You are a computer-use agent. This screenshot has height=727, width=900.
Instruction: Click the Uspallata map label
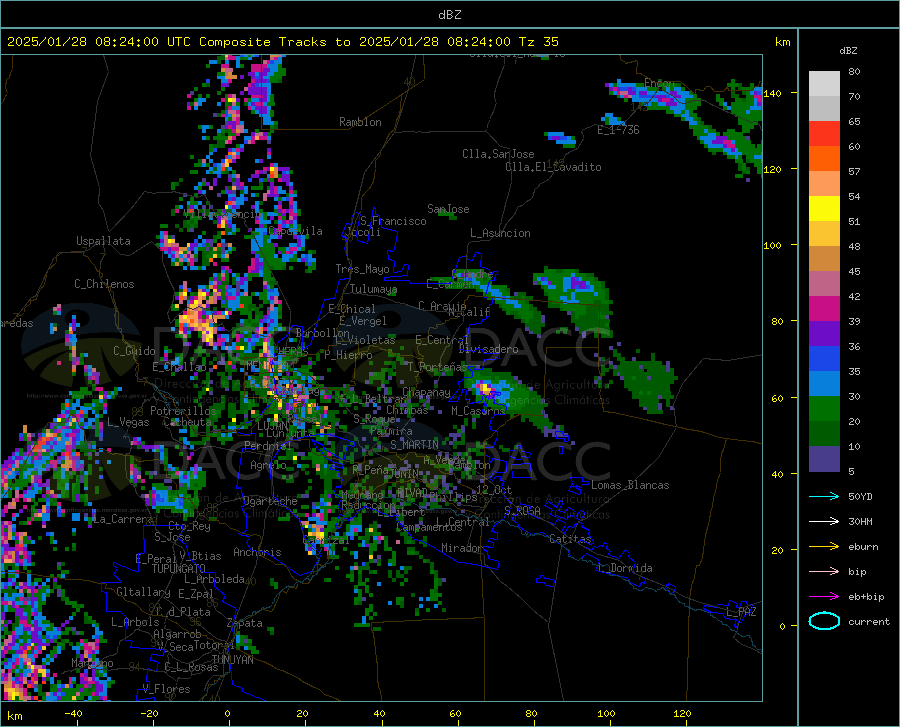103,241
